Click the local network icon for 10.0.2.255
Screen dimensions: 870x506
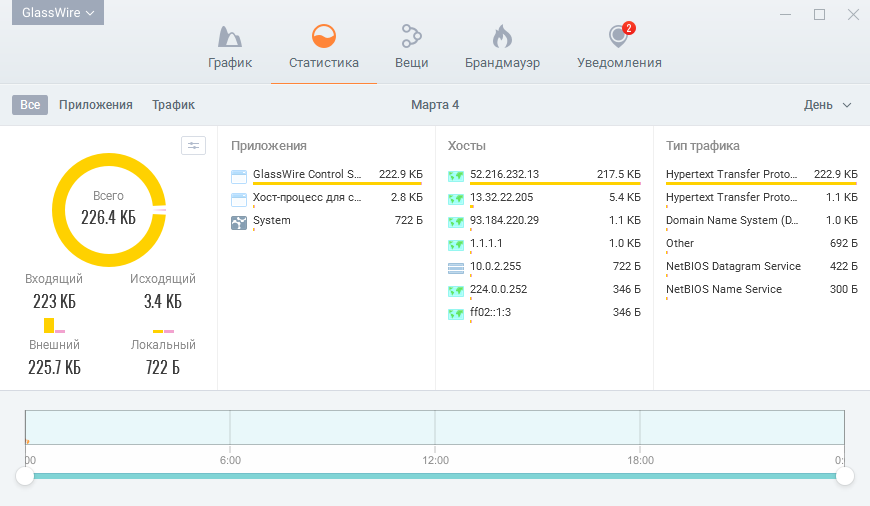(x=456, y=269)
